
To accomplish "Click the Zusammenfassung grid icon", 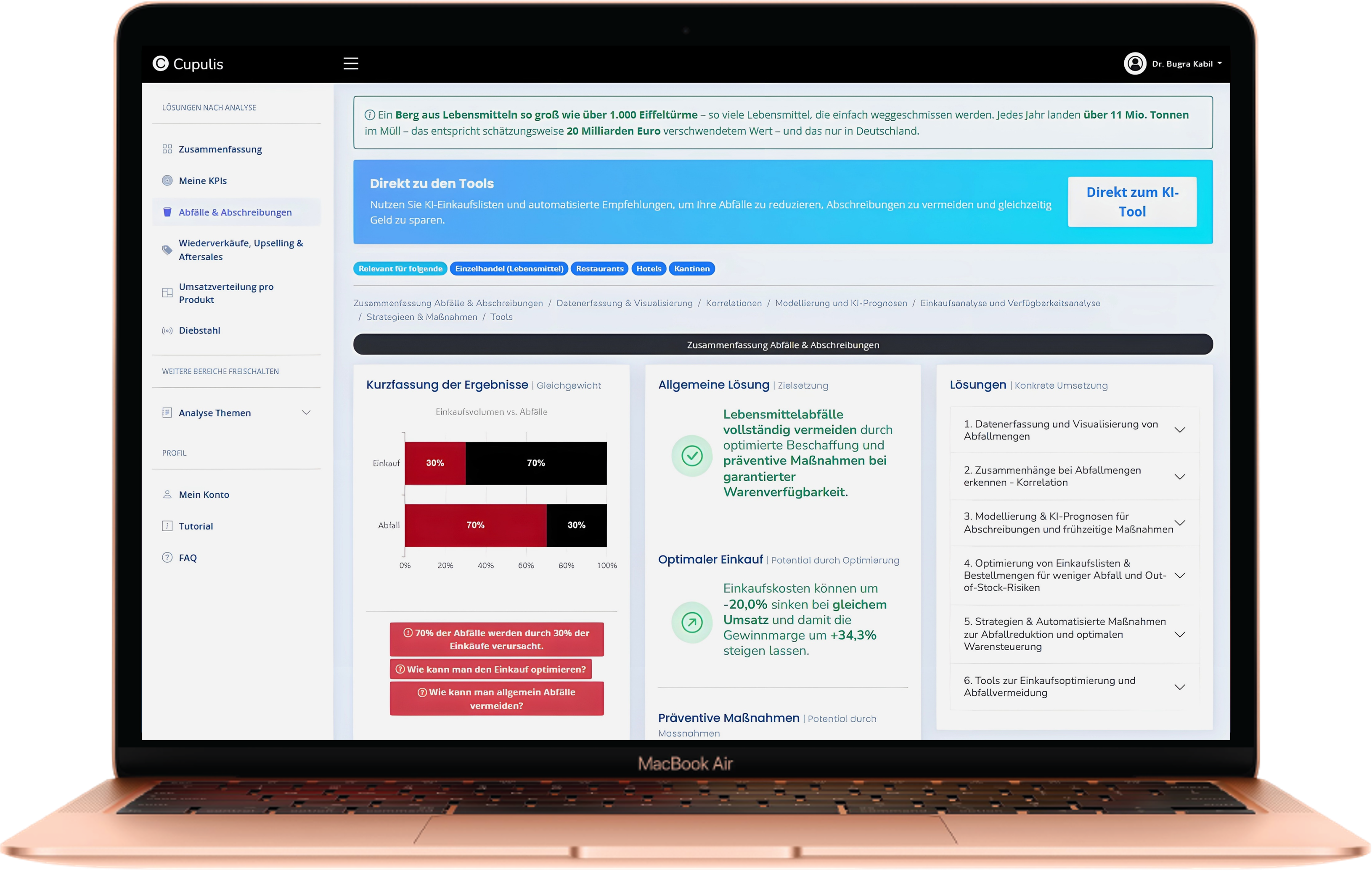I will 167,149.
